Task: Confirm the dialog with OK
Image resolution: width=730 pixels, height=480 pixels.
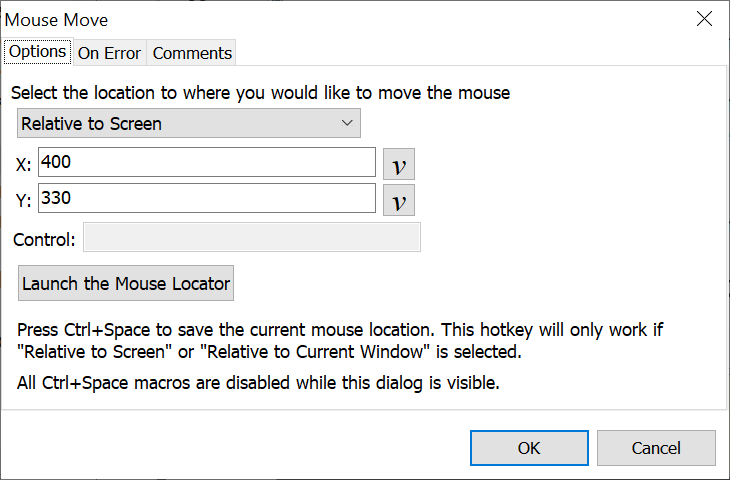Action: (529, 448)
